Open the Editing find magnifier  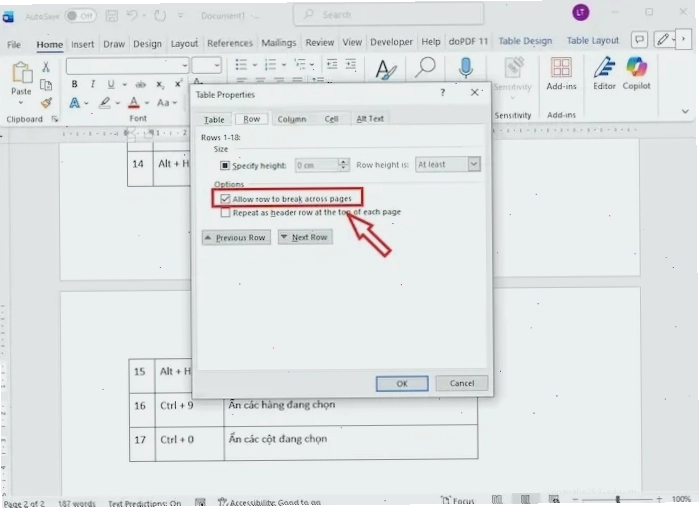[x=425, y=68]
